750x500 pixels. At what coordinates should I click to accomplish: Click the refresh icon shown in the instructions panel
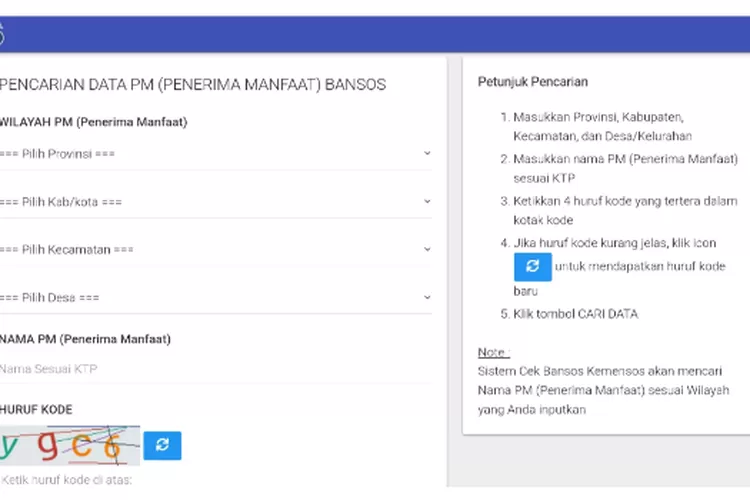[x=533, y=267]
